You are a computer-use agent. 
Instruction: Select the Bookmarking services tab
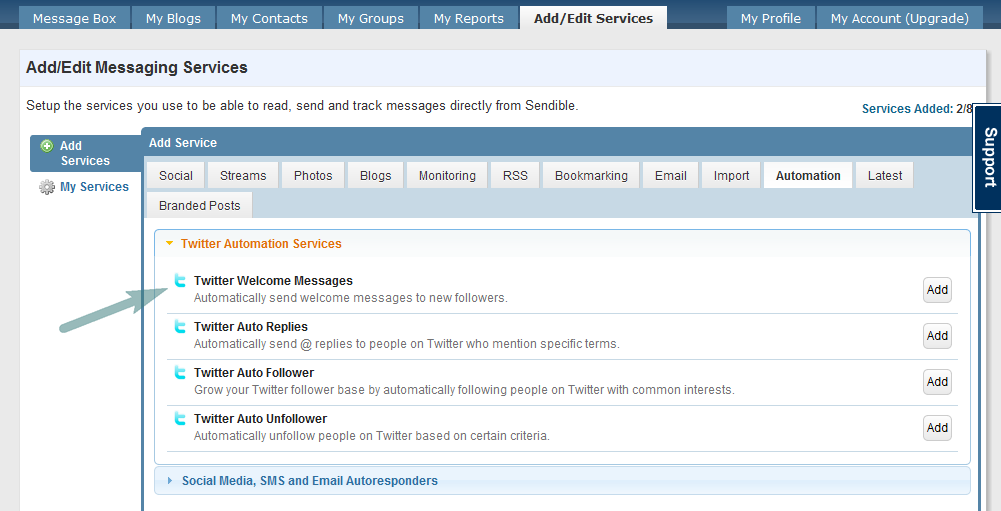point(591,176)
